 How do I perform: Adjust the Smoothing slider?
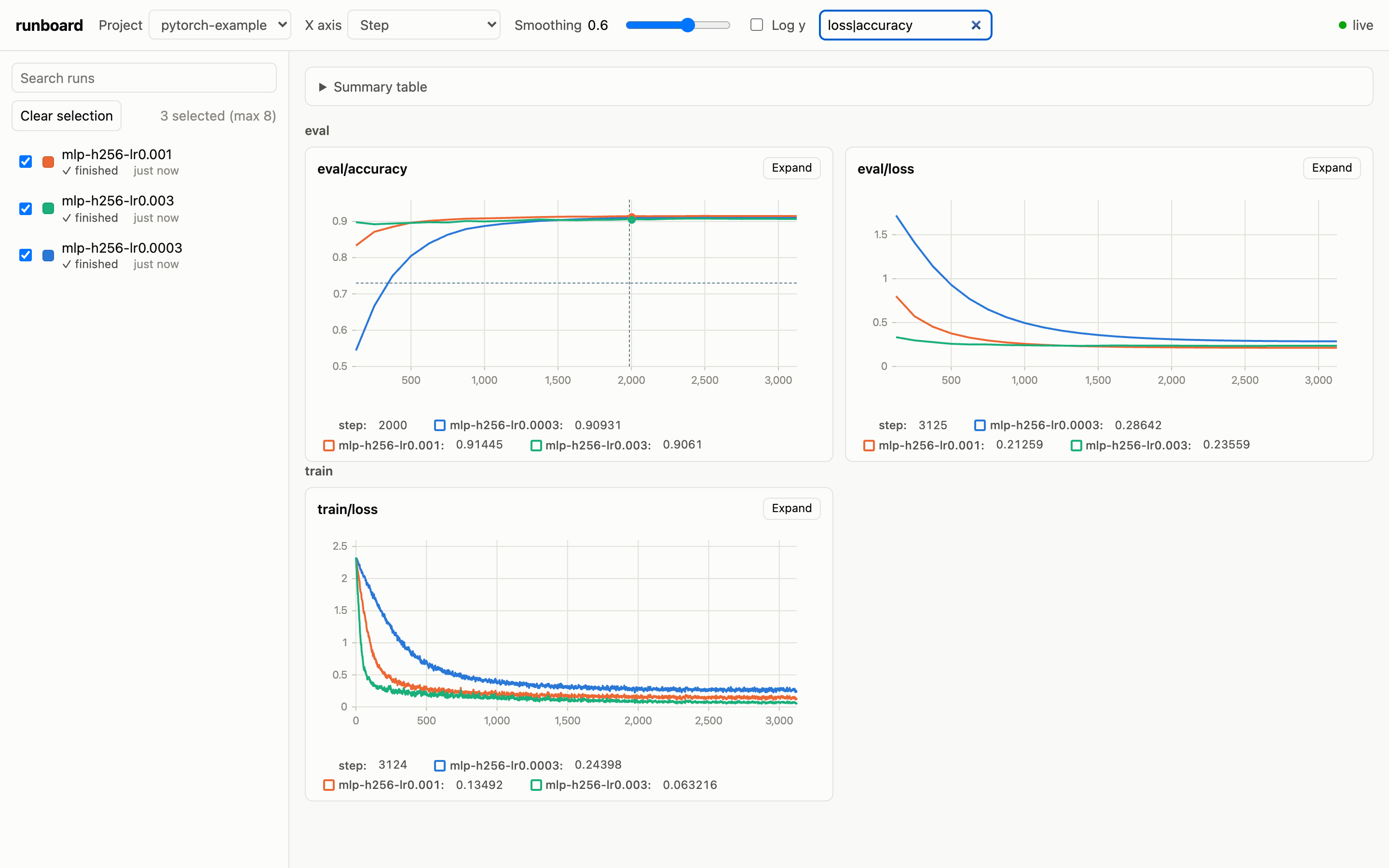pyautogui.click(x=678, y=25)
